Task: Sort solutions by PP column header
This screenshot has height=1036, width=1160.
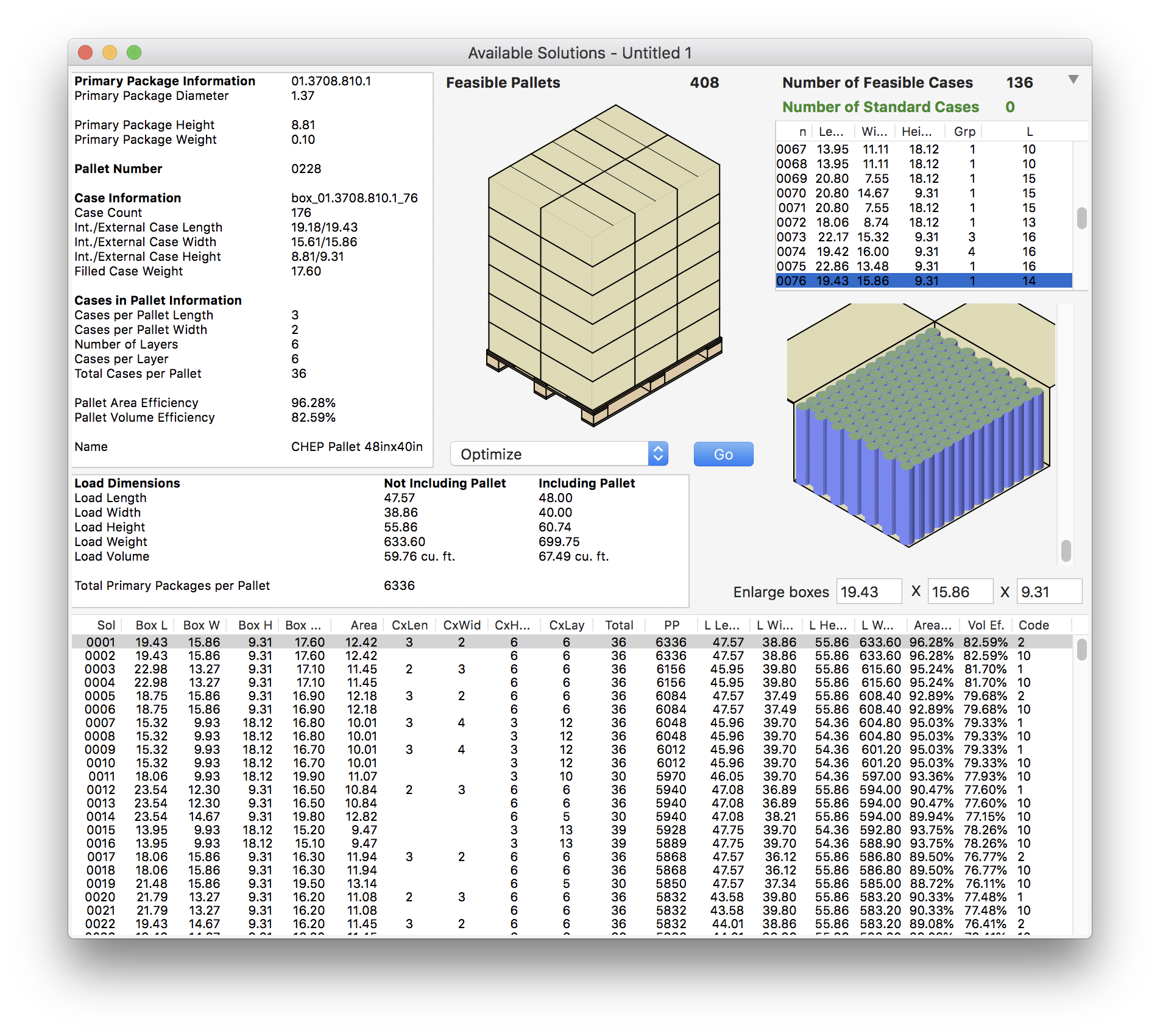Action: point(671,625)
